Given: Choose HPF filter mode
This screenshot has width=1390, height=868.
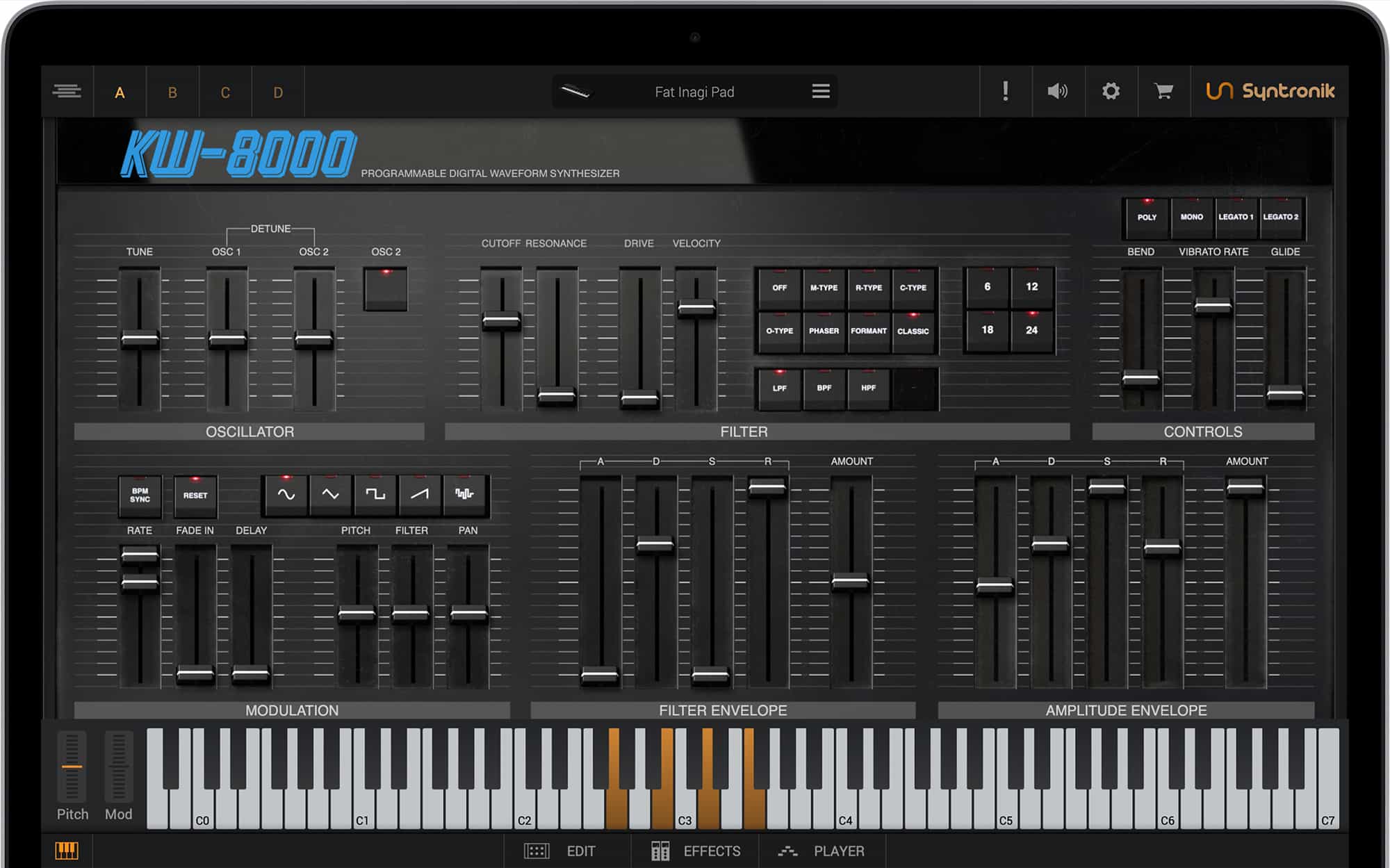Looking at the screenshot, I should (868, 388).
